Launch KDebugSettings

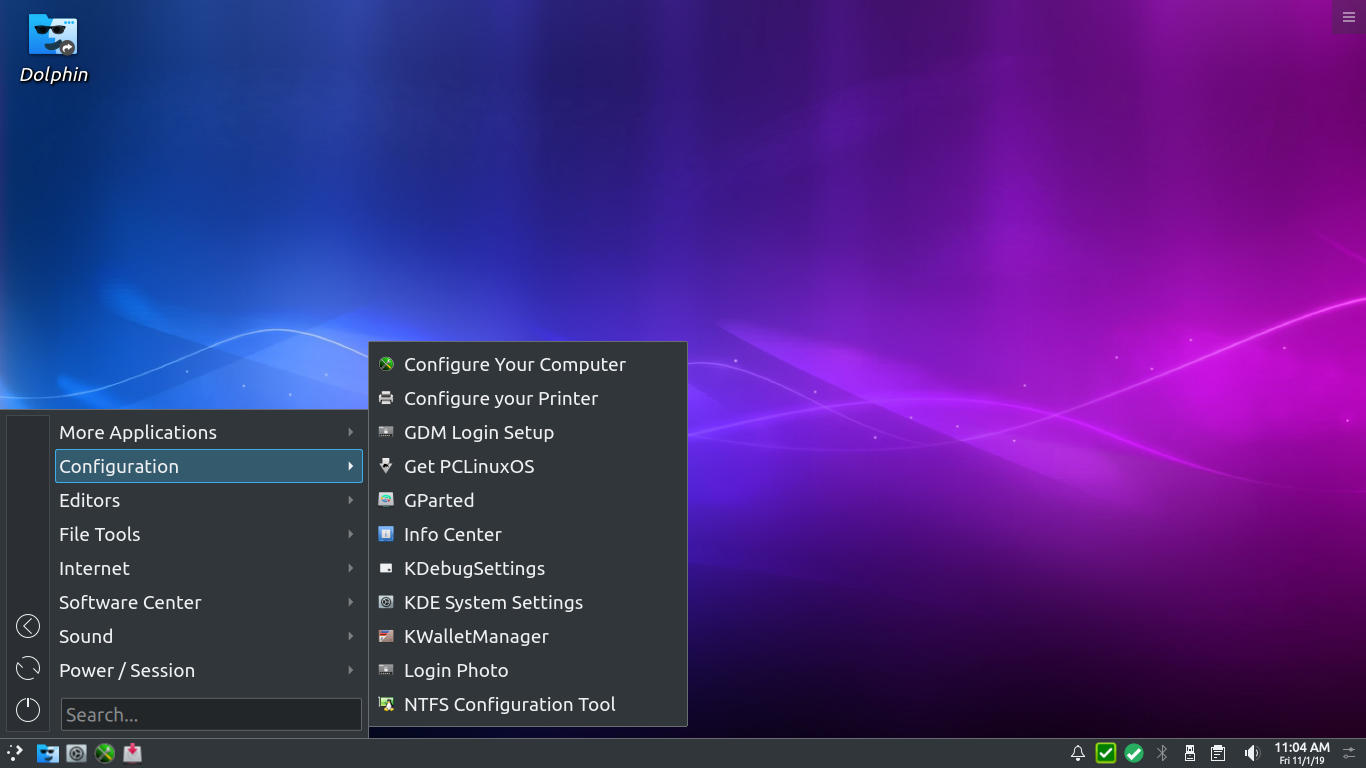pyautogui.click(x=528, y=568)
